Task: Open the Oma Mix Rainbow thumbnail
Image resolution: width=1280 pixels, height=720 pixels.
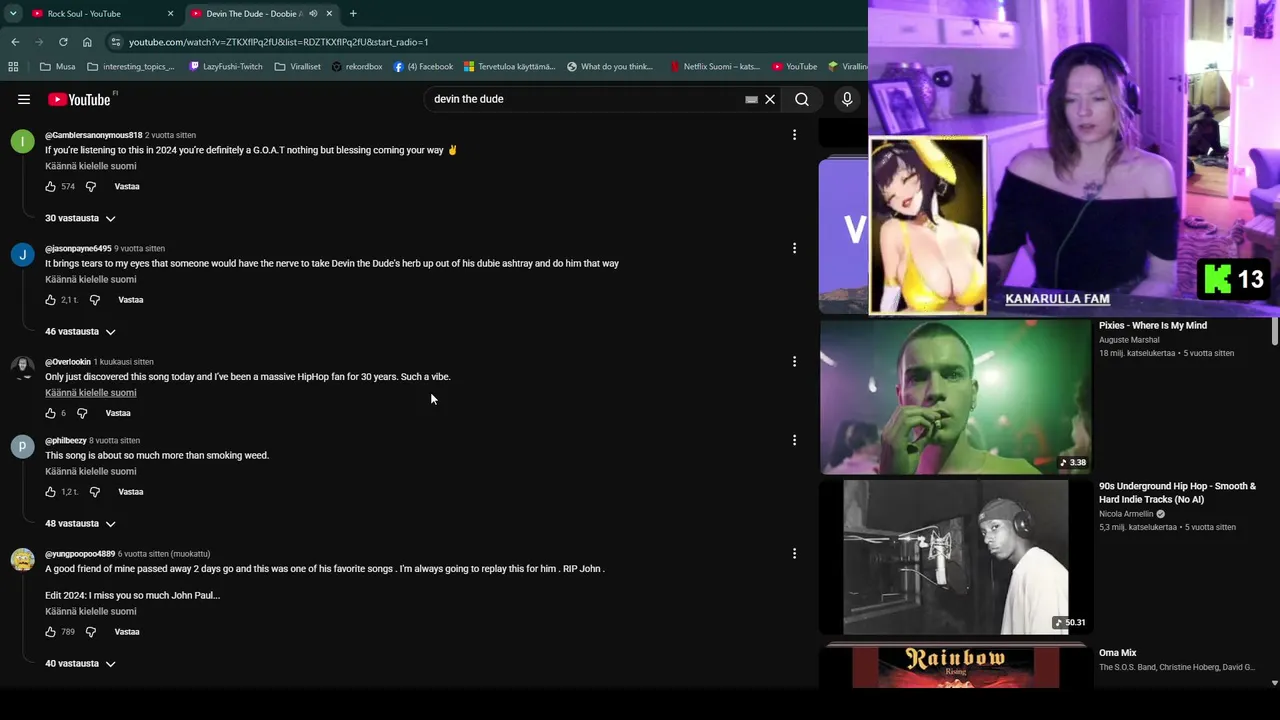Action: coord(955,666)
